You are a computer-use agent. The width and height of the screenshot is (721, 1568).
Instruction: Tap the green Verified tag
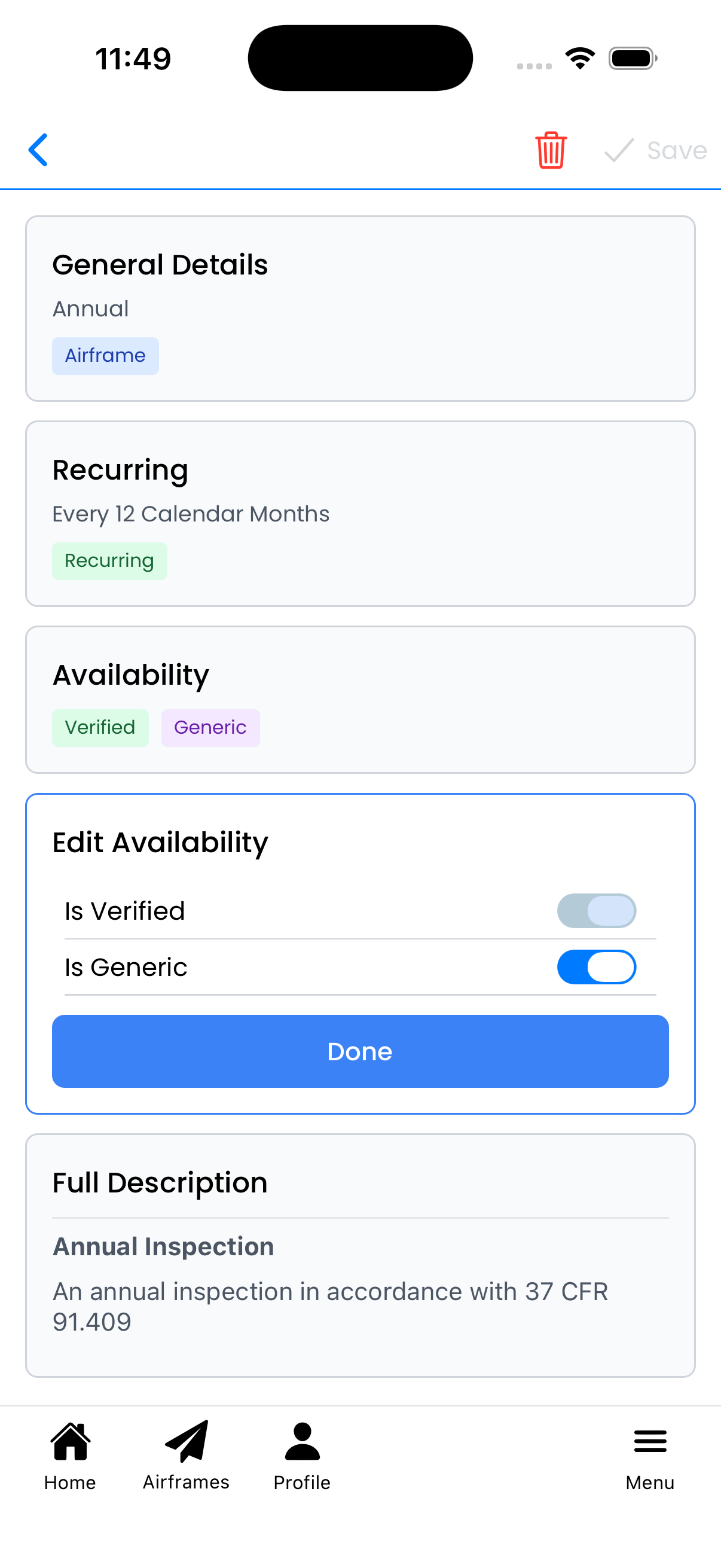[100, 727]
